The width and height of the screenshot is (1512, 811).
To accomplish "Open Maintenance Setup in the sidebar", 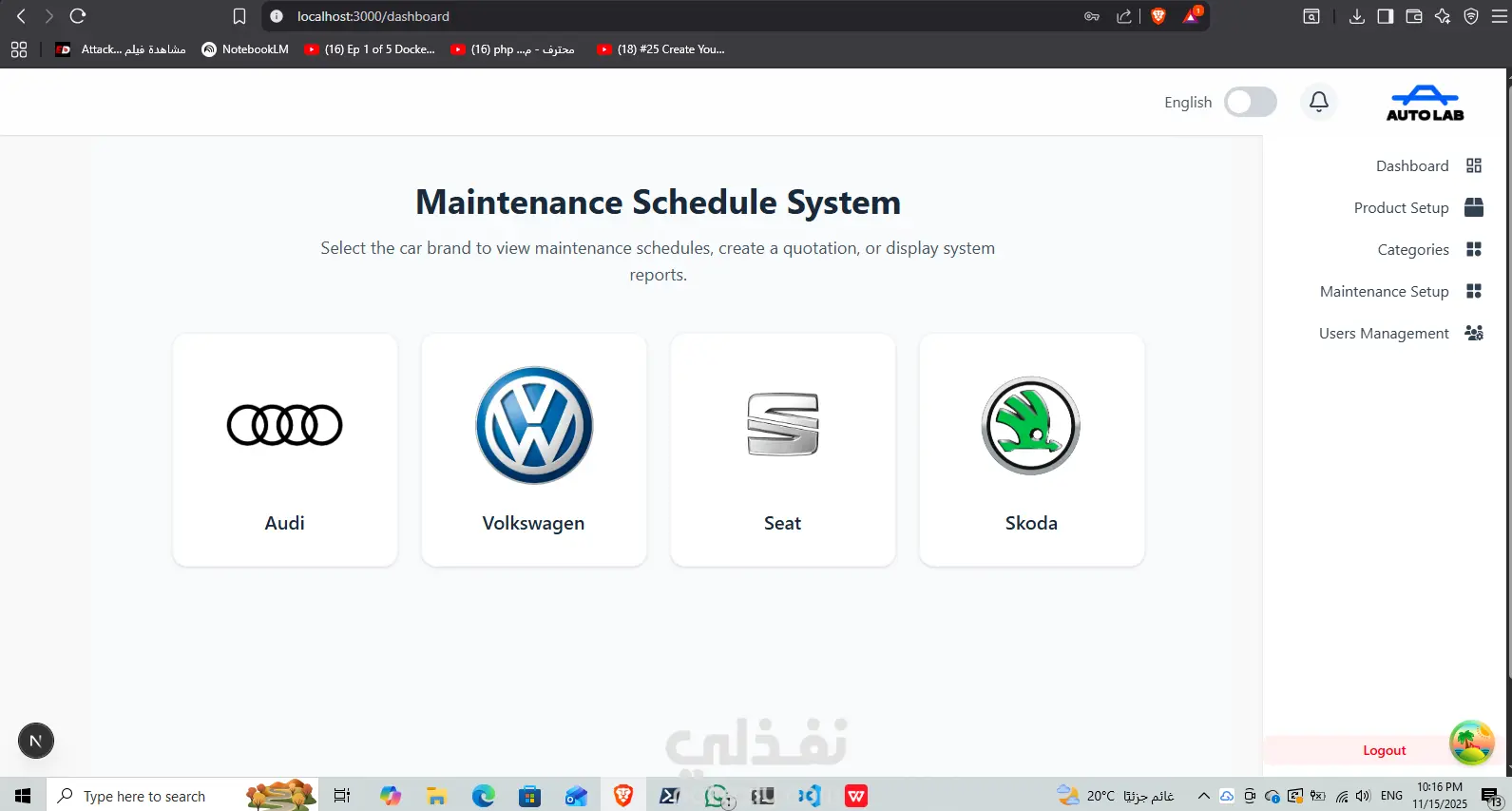I will (x=1401, y=291).
